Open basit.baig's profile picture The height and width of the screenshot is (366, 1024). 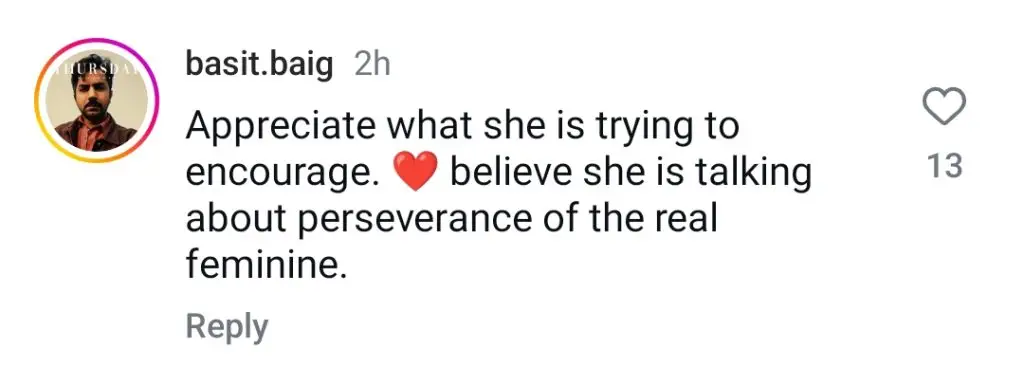coord(97,100)
